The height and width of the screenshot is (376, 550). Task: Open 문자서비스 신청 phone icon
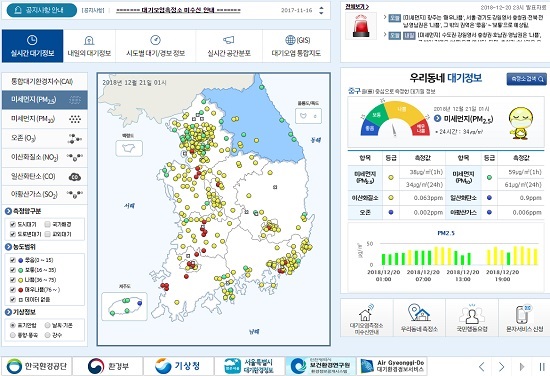[524, 314]
